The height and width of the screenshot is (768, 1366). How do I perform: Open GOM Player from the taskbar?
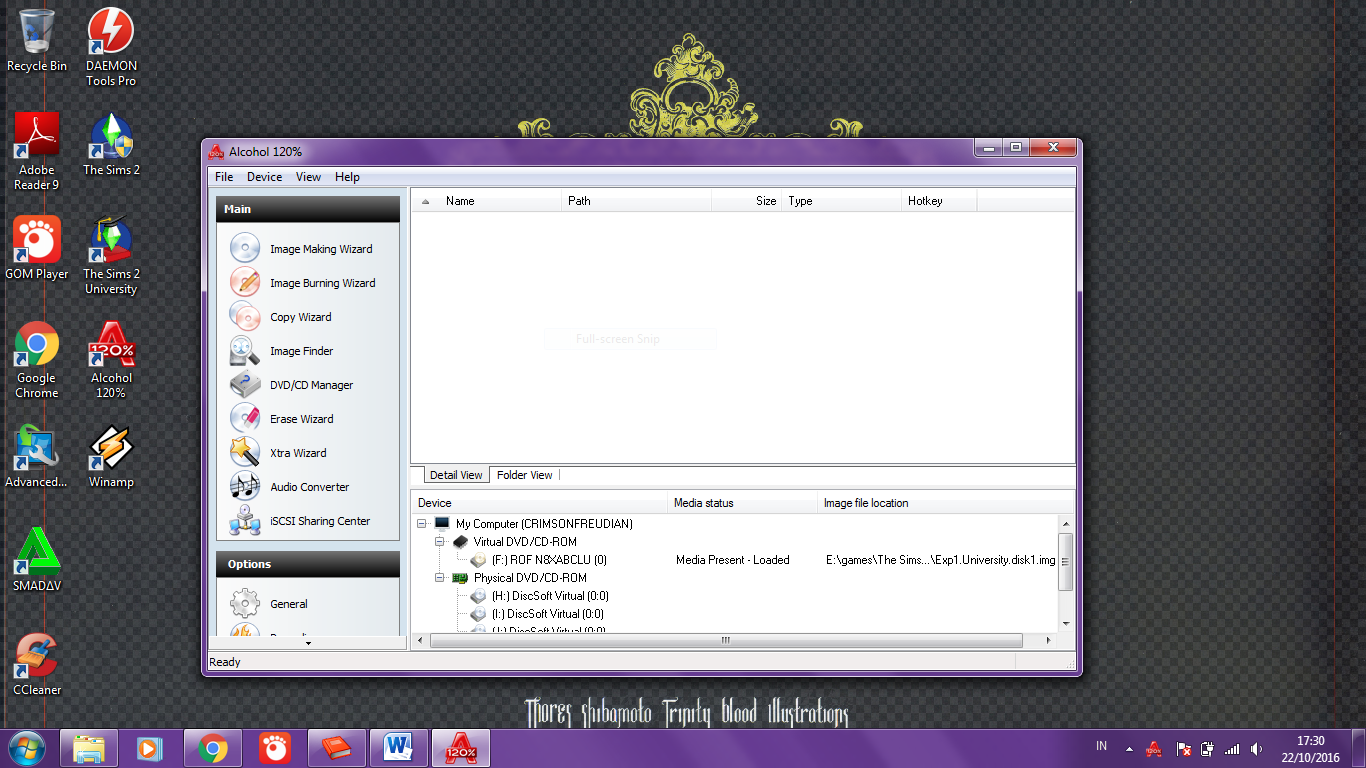(x=275, y=748)
